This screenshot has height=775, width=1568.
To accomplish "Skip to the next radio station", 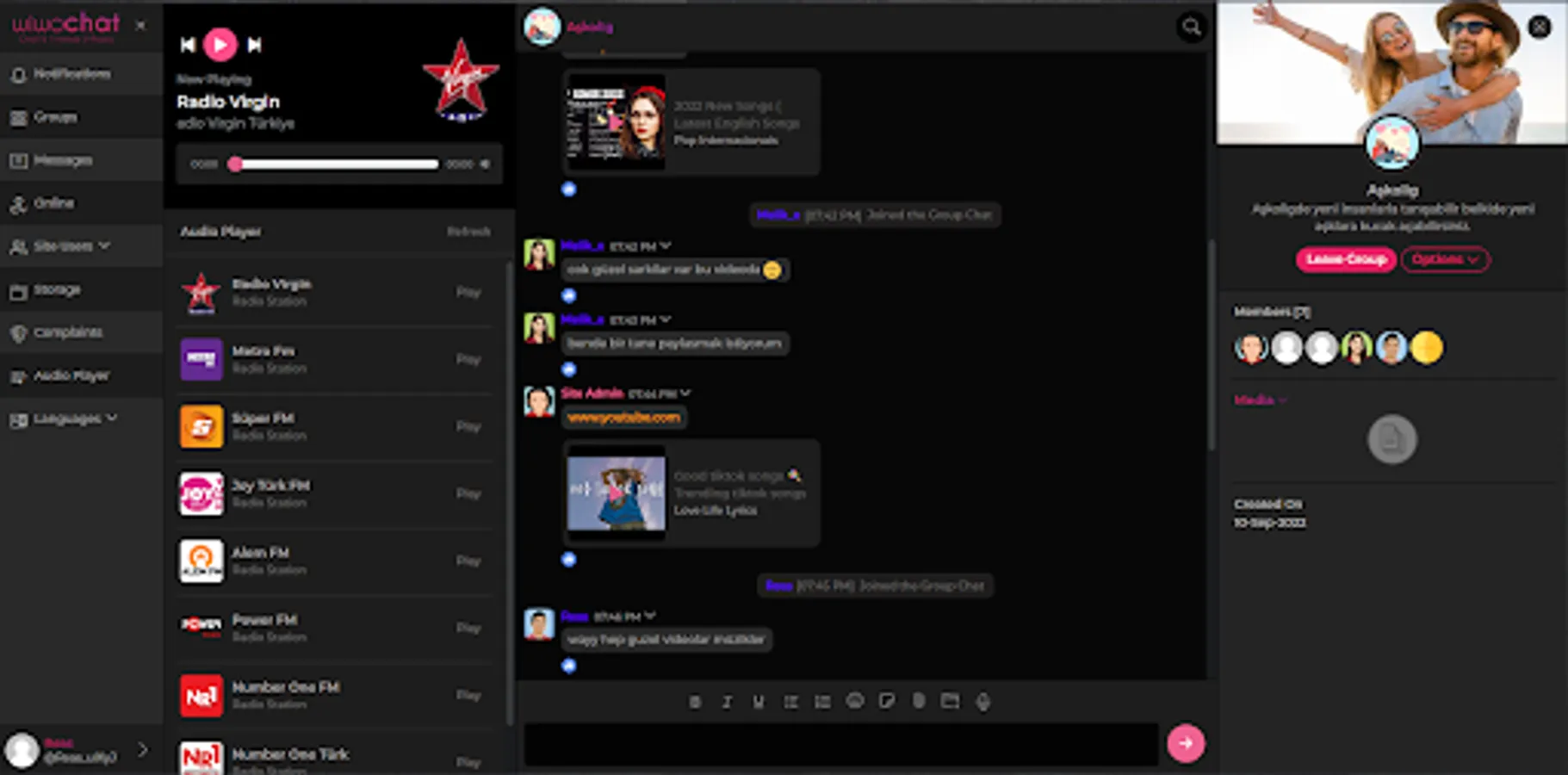I will pos(254,45).
